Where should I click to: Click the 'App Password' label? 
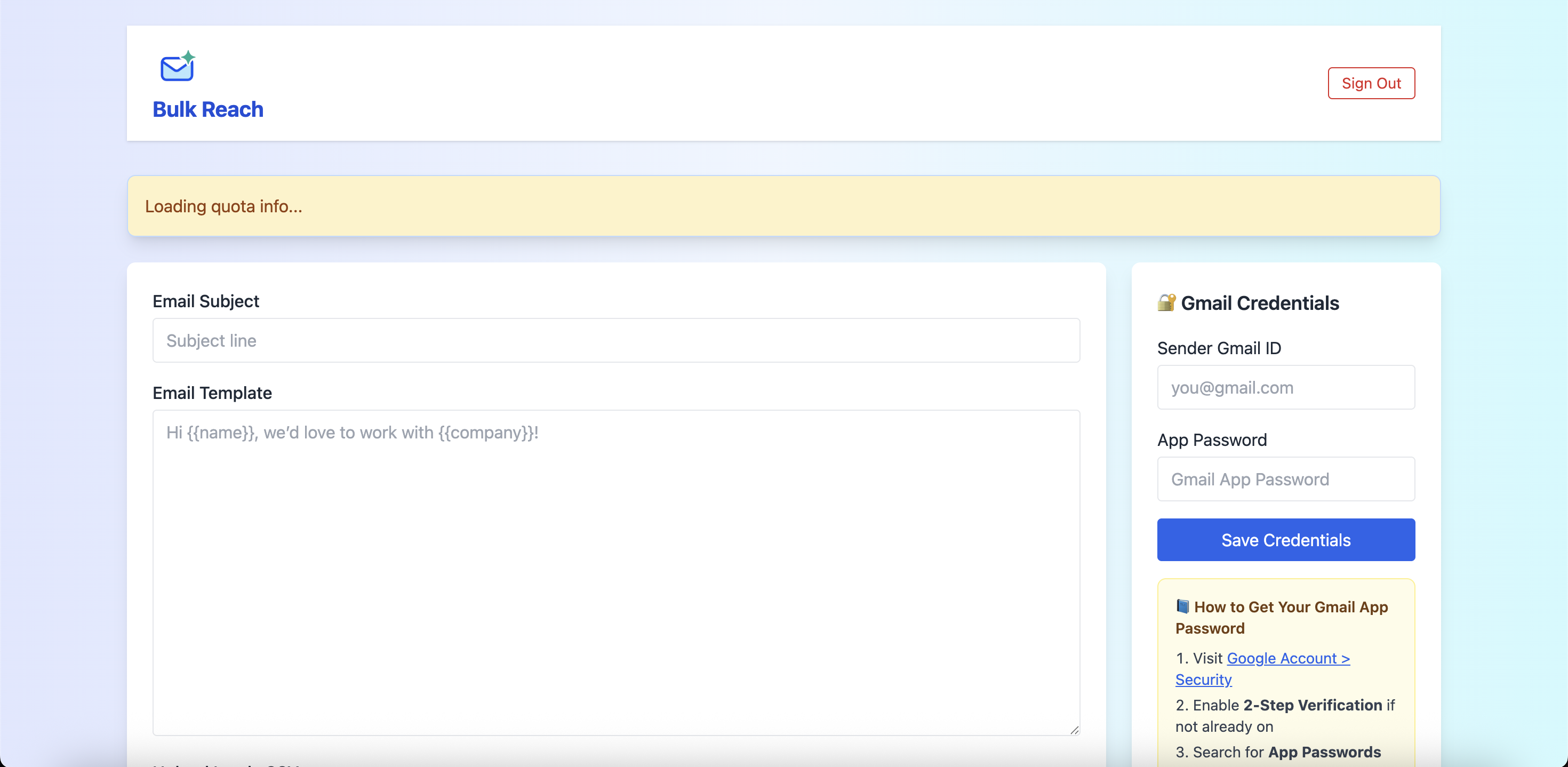(x=1211, y=440)
